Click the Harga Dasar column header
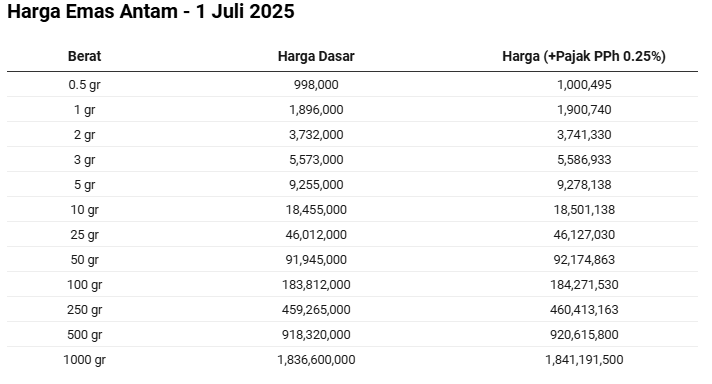 316,56
